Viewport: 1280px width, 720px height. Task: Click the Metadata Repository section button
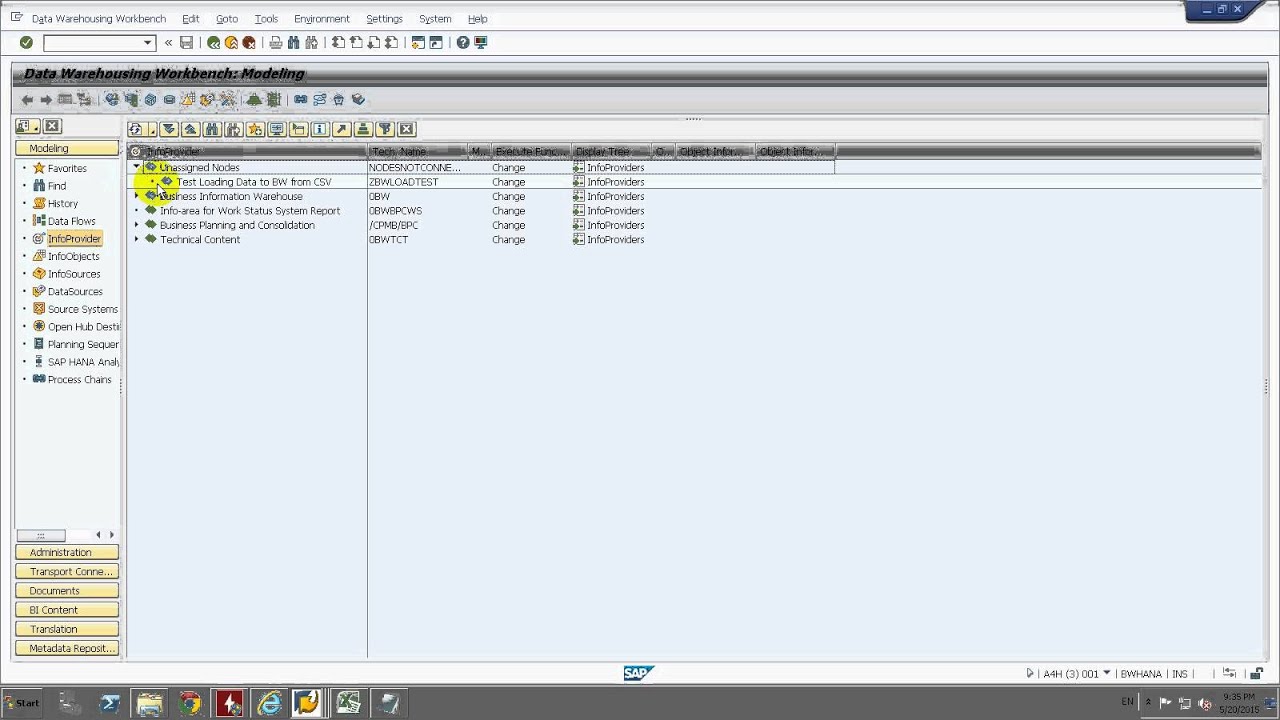67,649
